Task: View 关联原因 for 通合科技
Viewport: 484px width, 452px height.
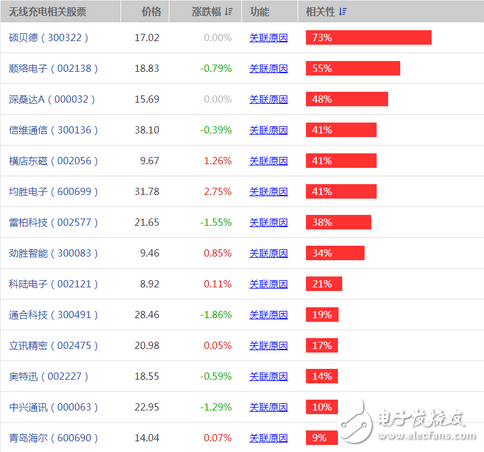Action: [x=268, y=315]
